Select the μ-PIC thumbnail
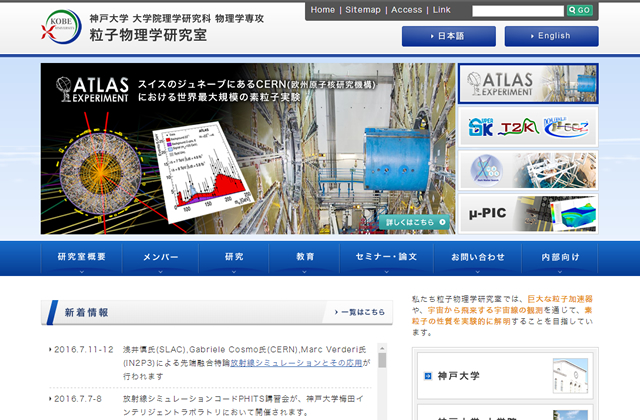640x420 pixels. 528,213
